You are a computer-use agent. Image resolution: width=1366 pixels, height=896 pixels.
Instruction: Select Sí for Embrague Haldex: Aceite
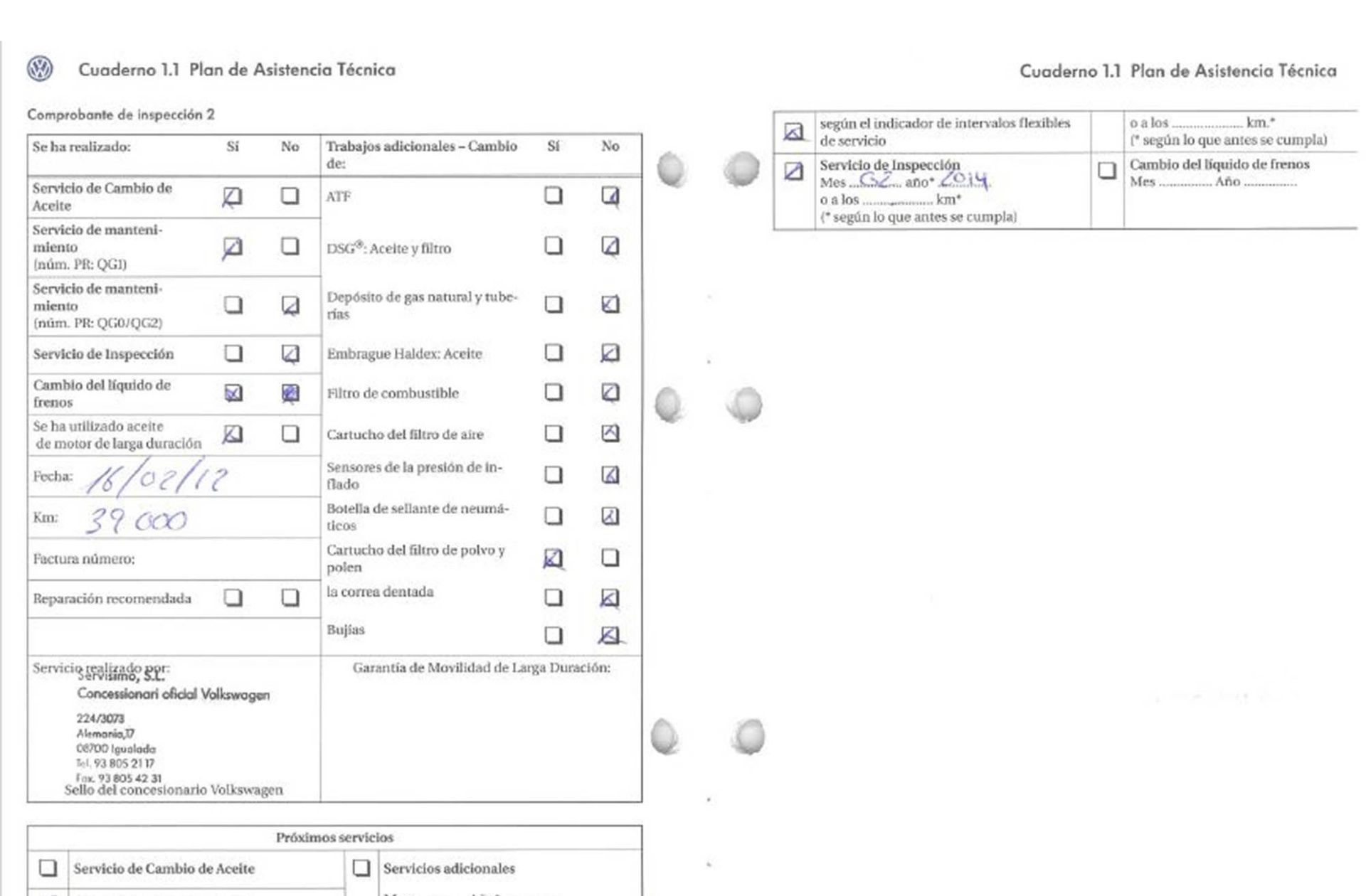(554, 353)
